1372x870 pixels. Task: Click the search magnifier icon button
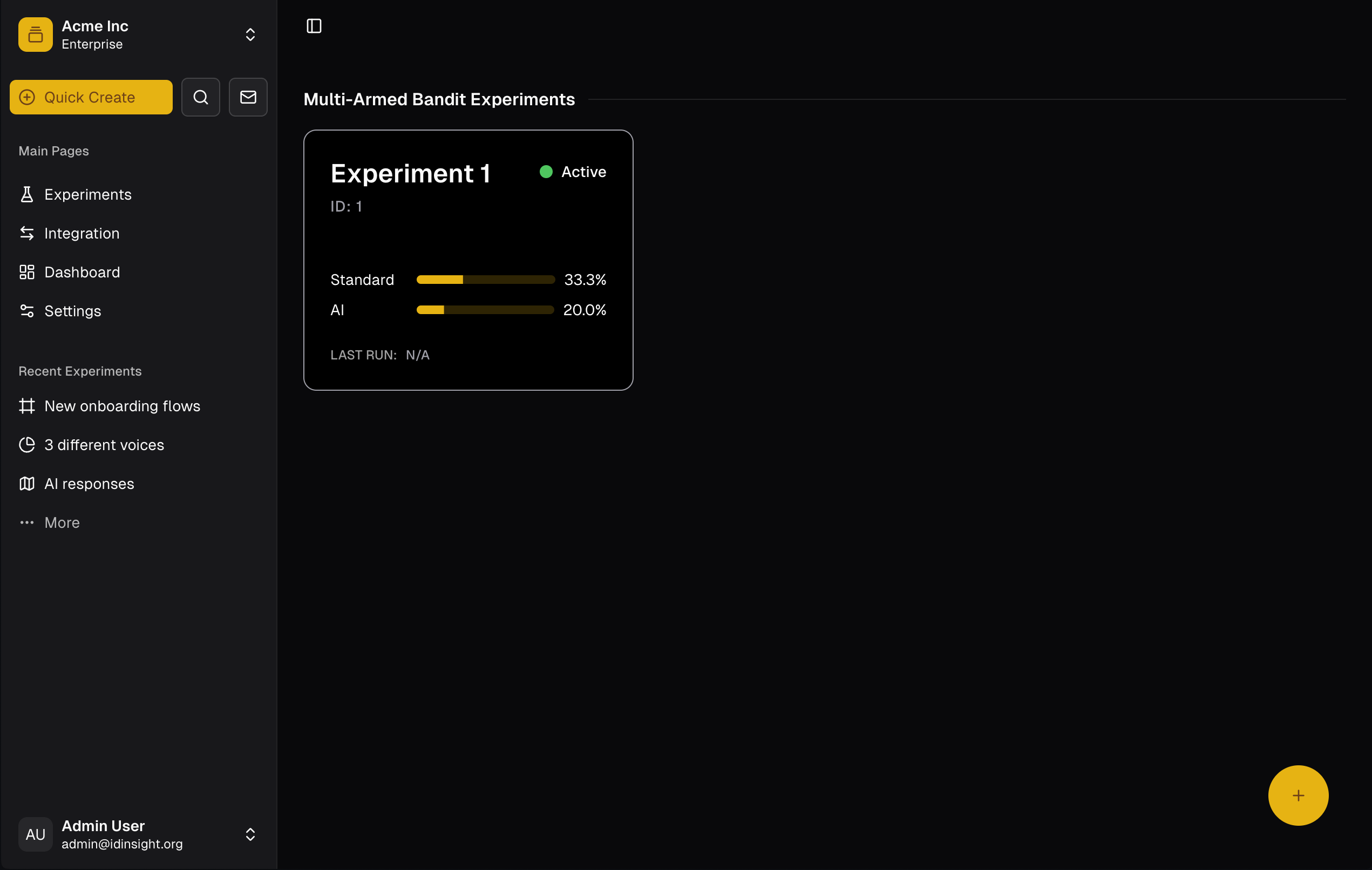[x=201, y=97]
